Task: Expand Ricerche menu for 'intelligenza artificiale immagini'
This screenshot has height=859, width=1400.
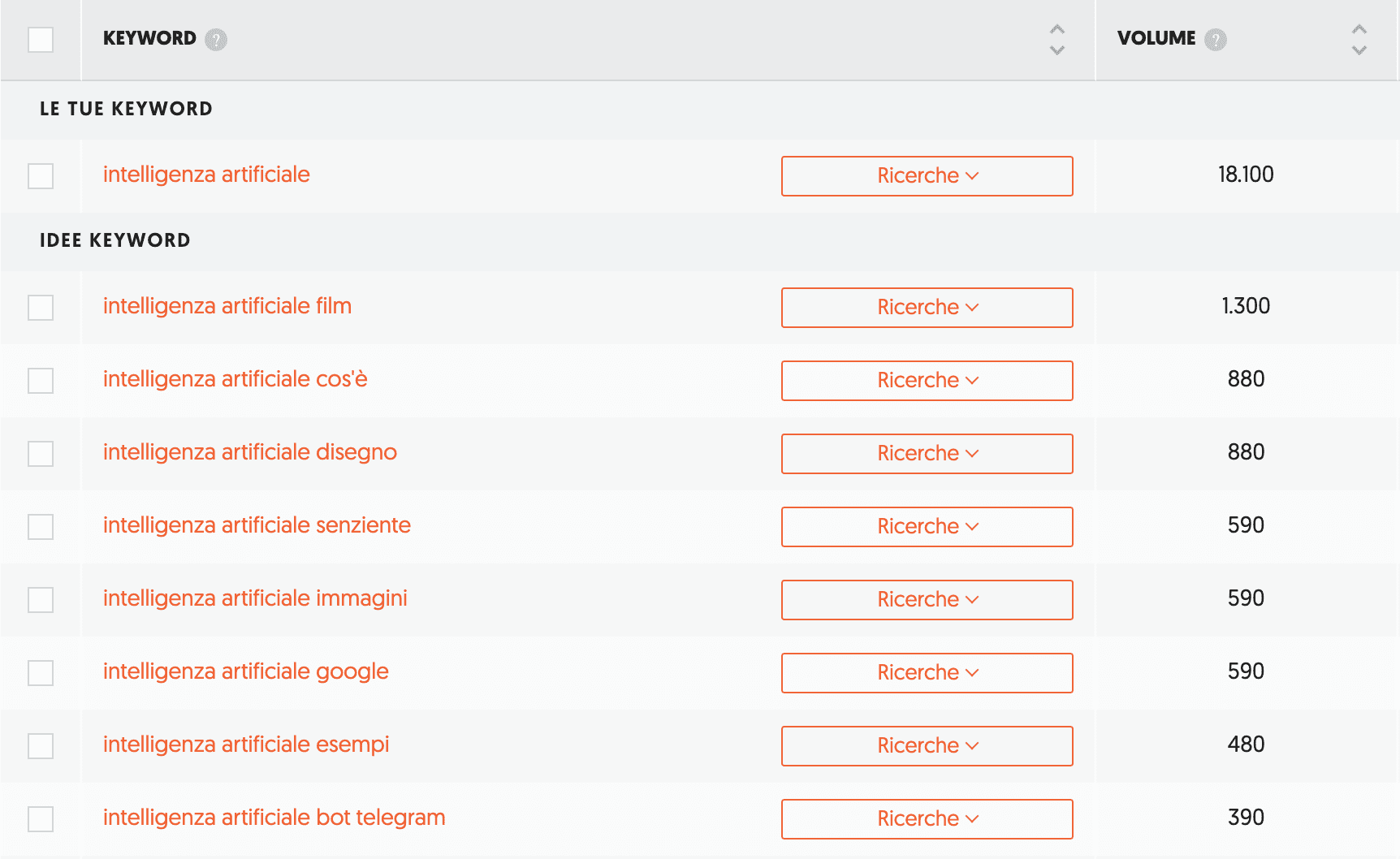Action: coord(927,600)
